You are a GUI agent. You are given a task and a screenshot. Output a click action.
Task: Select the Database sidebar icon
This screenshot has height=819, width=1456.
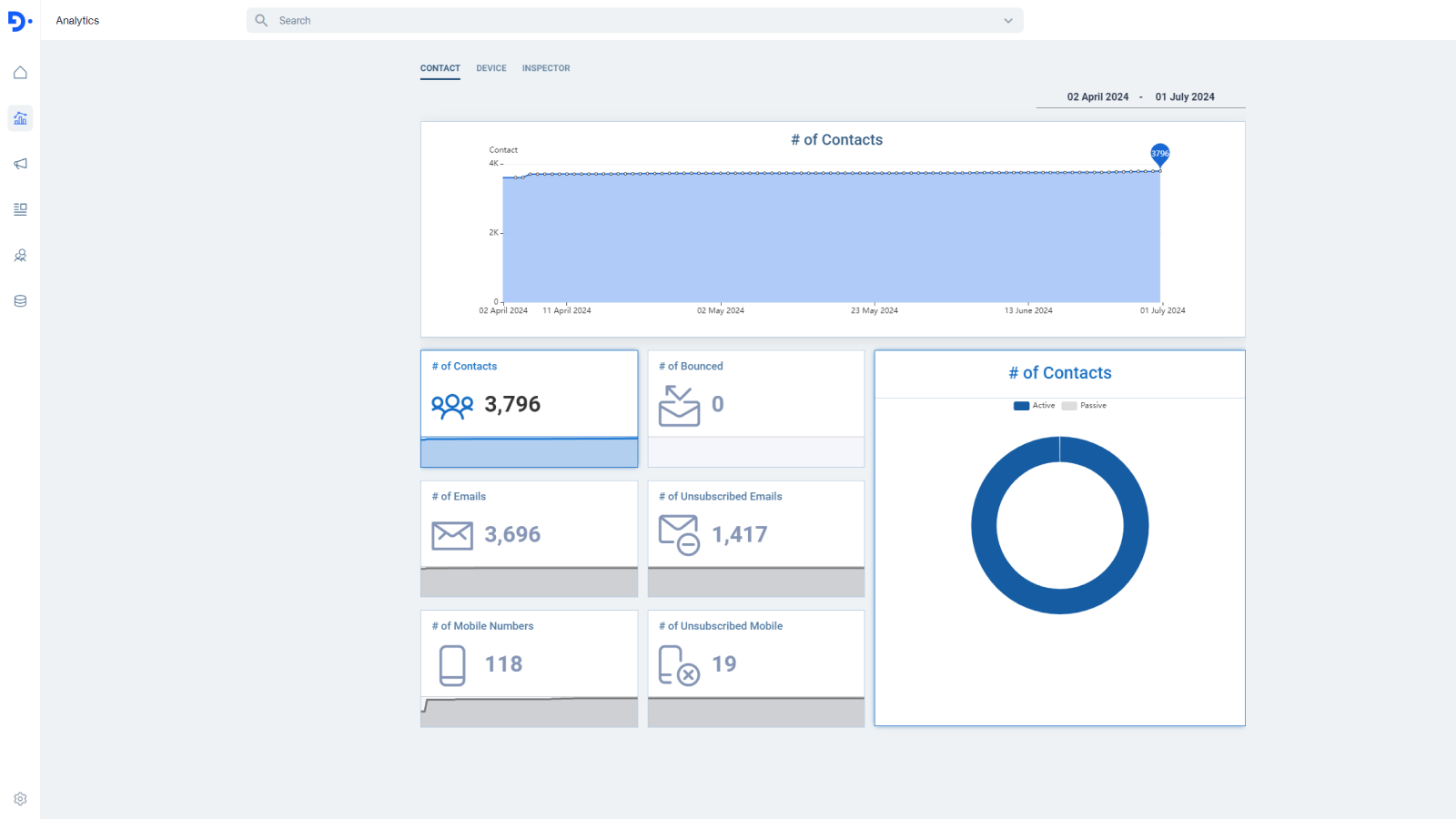(20, 300)
